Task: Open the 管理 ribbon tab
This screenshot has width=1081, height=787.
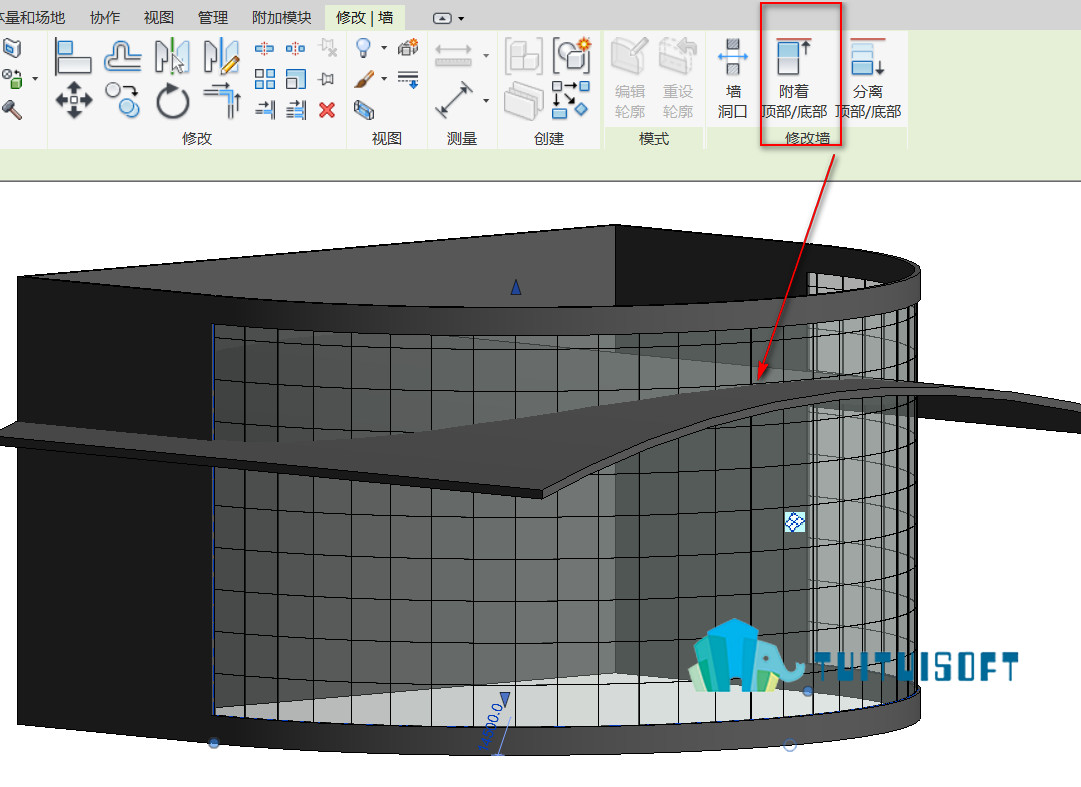Action: (213, 17)
